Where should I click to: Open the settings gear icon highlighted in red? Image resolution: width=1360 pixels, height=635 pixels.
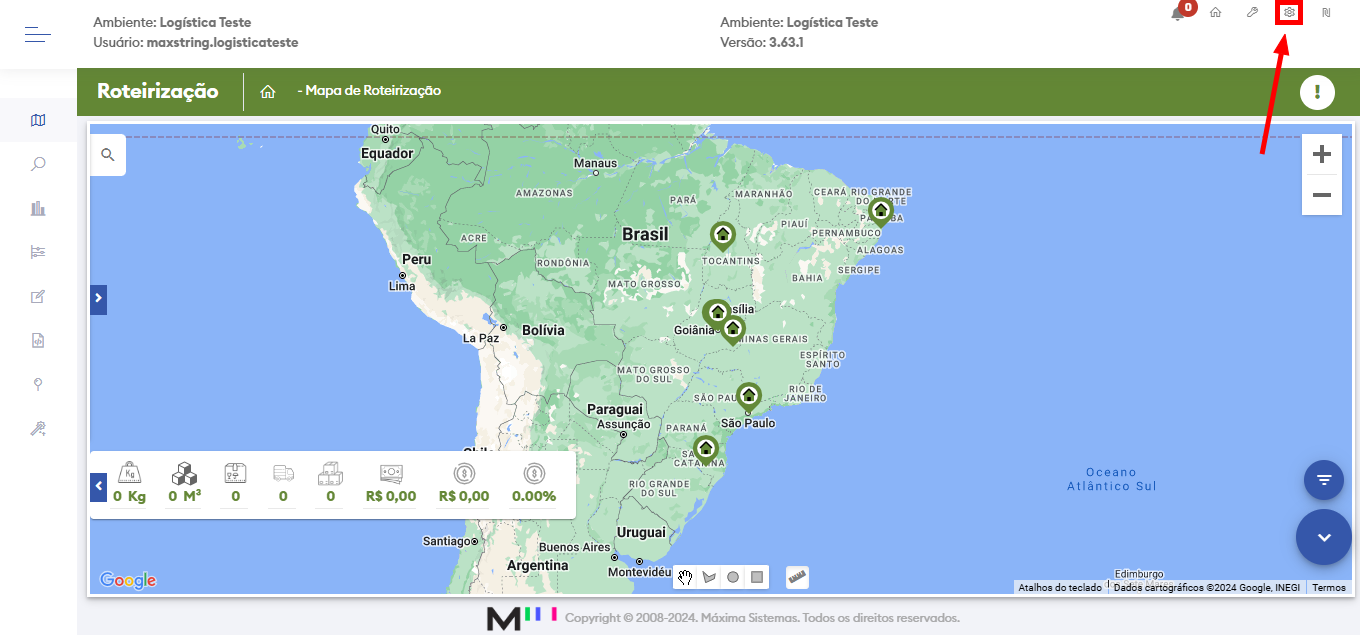(x=1288, y=13)
